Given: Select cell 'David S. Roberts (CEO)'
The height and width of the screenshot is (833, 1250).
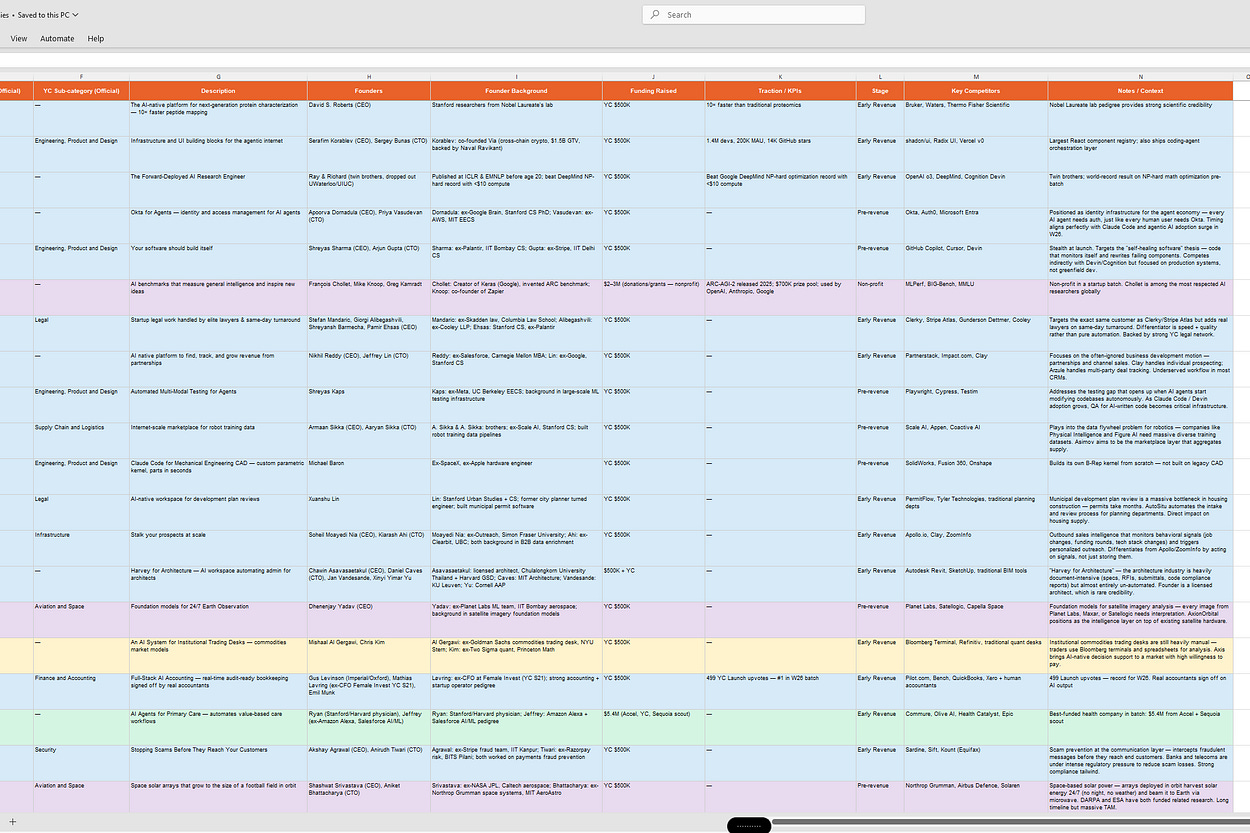Looking at the screenshot, I should [x=369, y=118].
